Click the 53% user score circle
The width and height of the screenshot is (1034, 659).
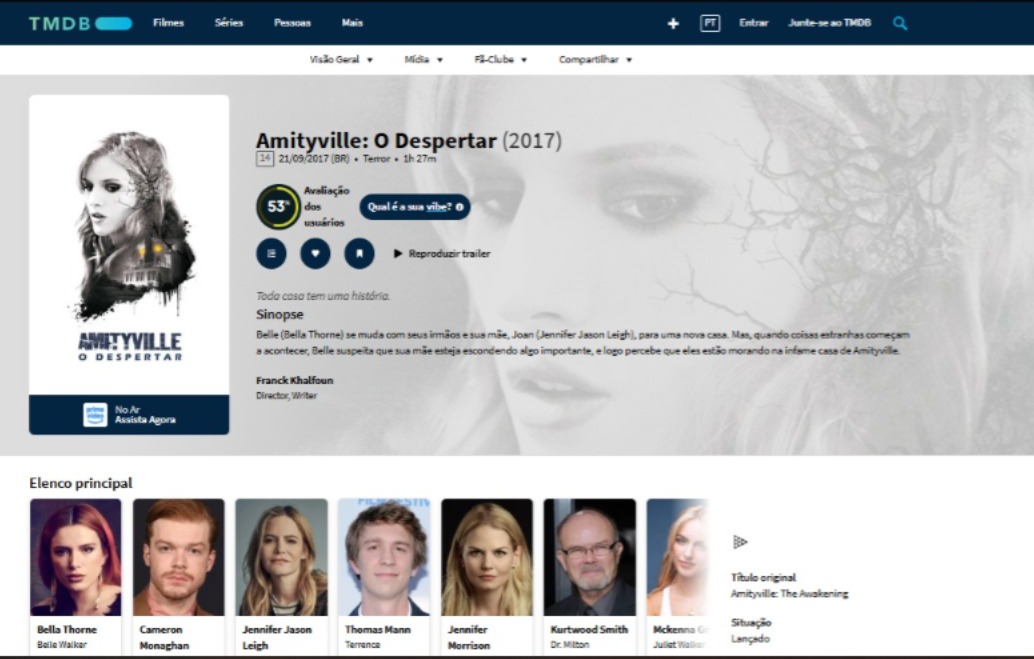(x=278, y=207)
